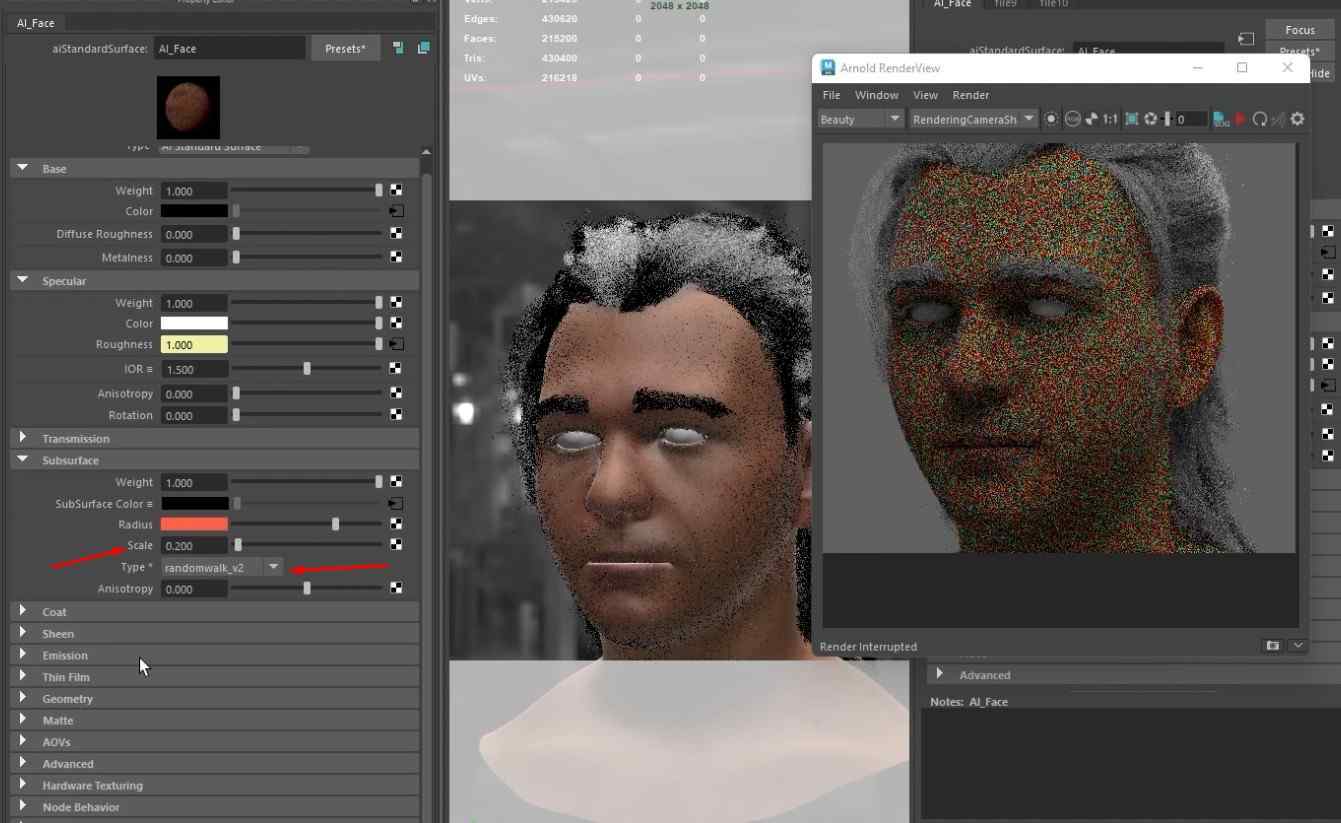Viewport: 1341px width, 823px height.
Task: Expand the Emission section
Action: (x=22, y=655)
